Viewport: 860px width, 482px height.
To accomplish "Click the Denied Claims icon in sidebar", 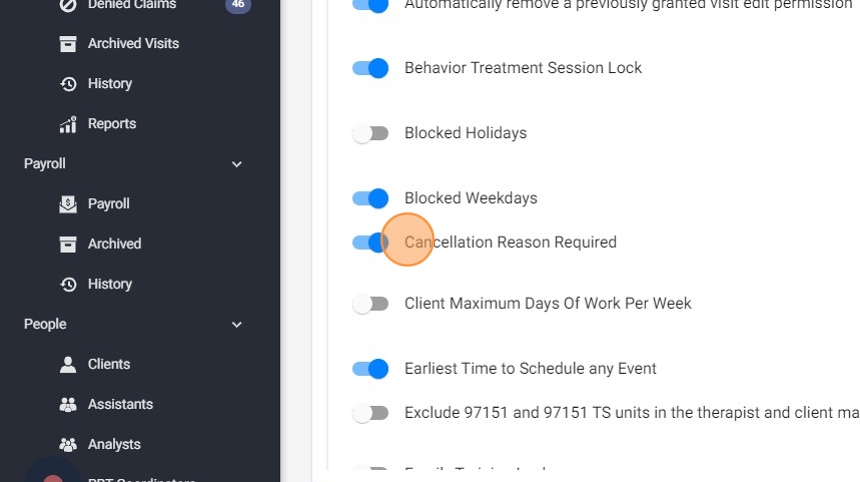I will click(68, 5).
